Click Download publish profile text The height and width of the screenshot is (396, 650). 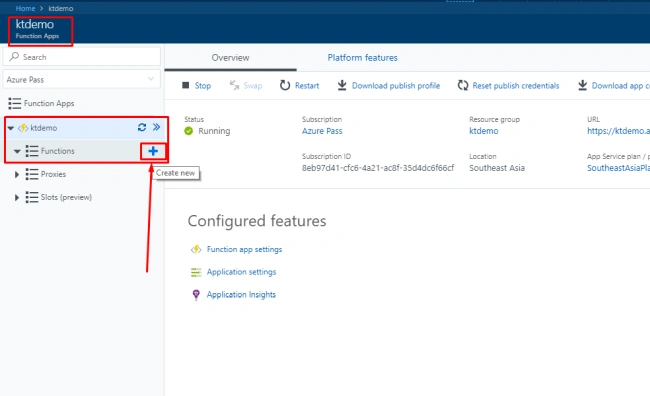(x=396, y=86)
